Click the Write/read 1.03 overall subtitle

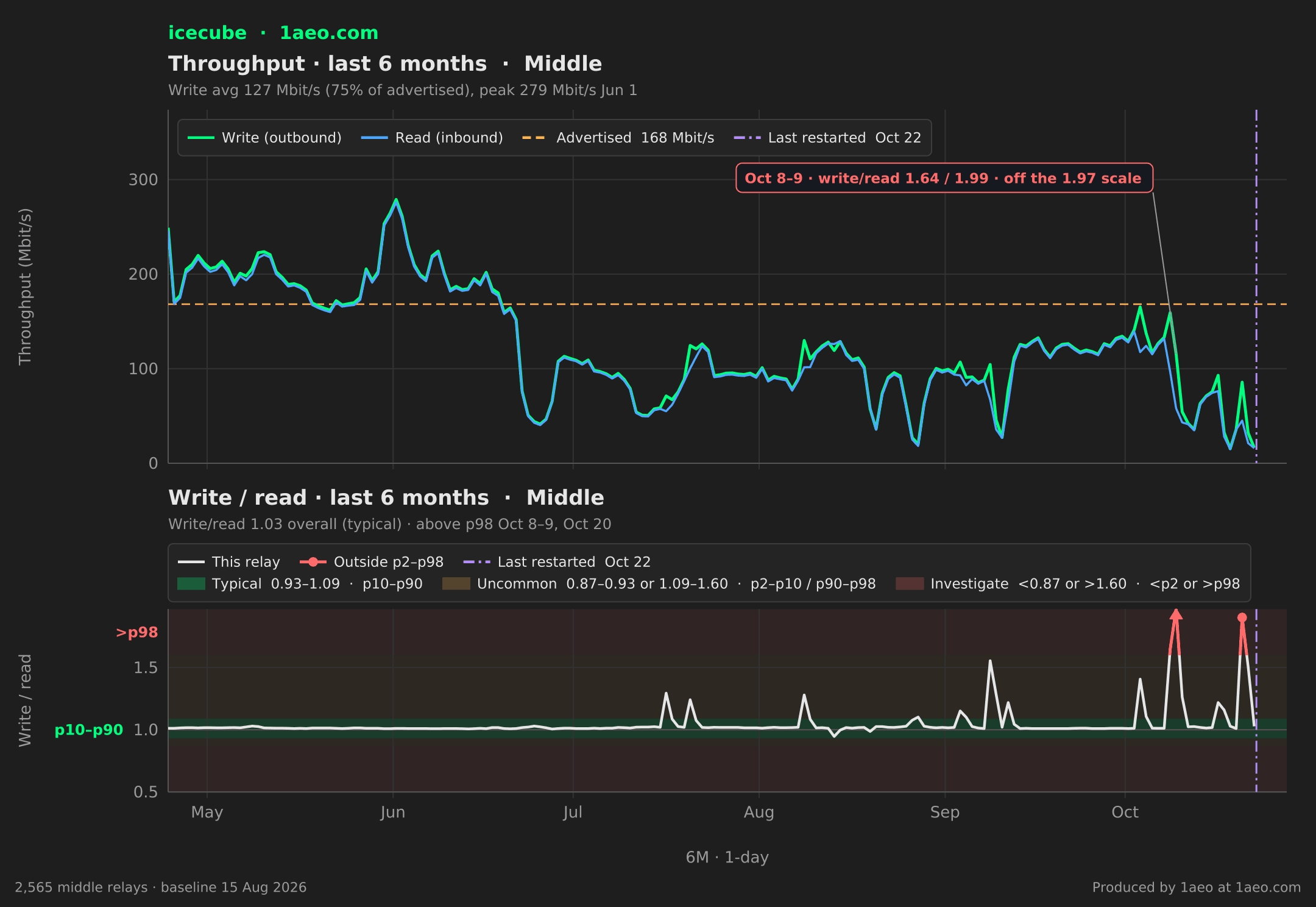coord(390,524)
